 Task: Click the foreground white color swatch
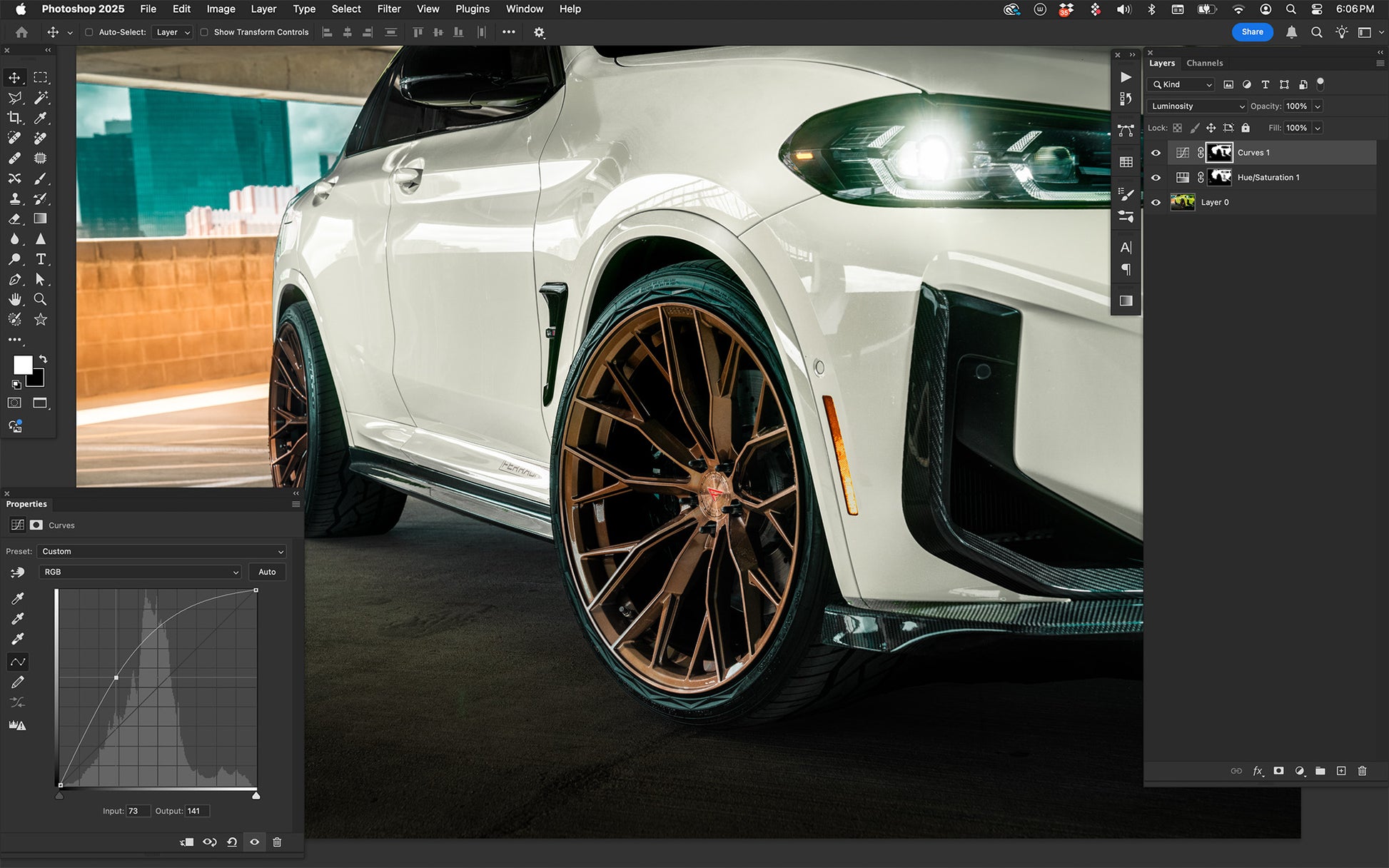(23, 365)
